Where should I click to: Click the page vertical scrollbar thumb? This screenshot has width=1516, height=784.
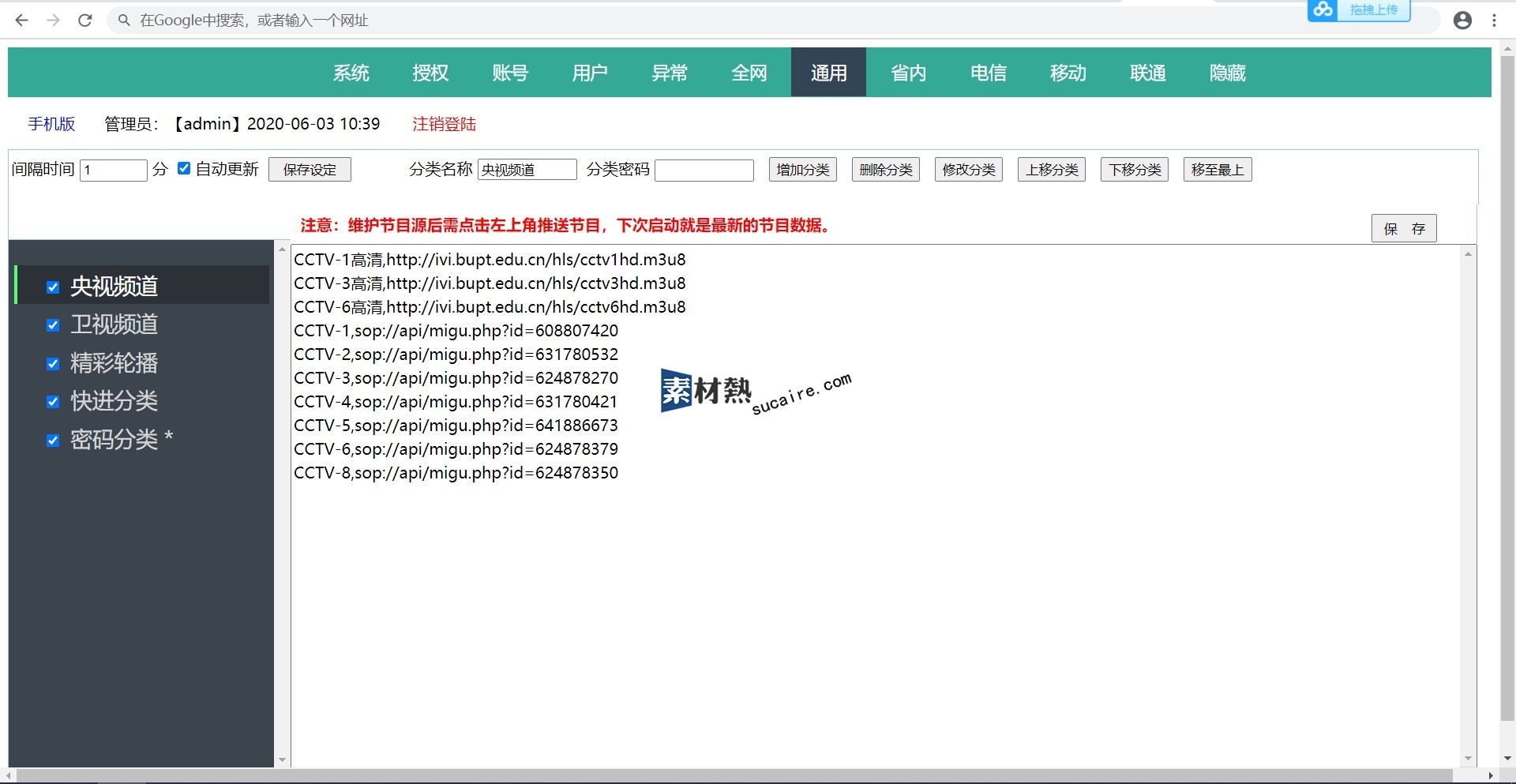1507,387
